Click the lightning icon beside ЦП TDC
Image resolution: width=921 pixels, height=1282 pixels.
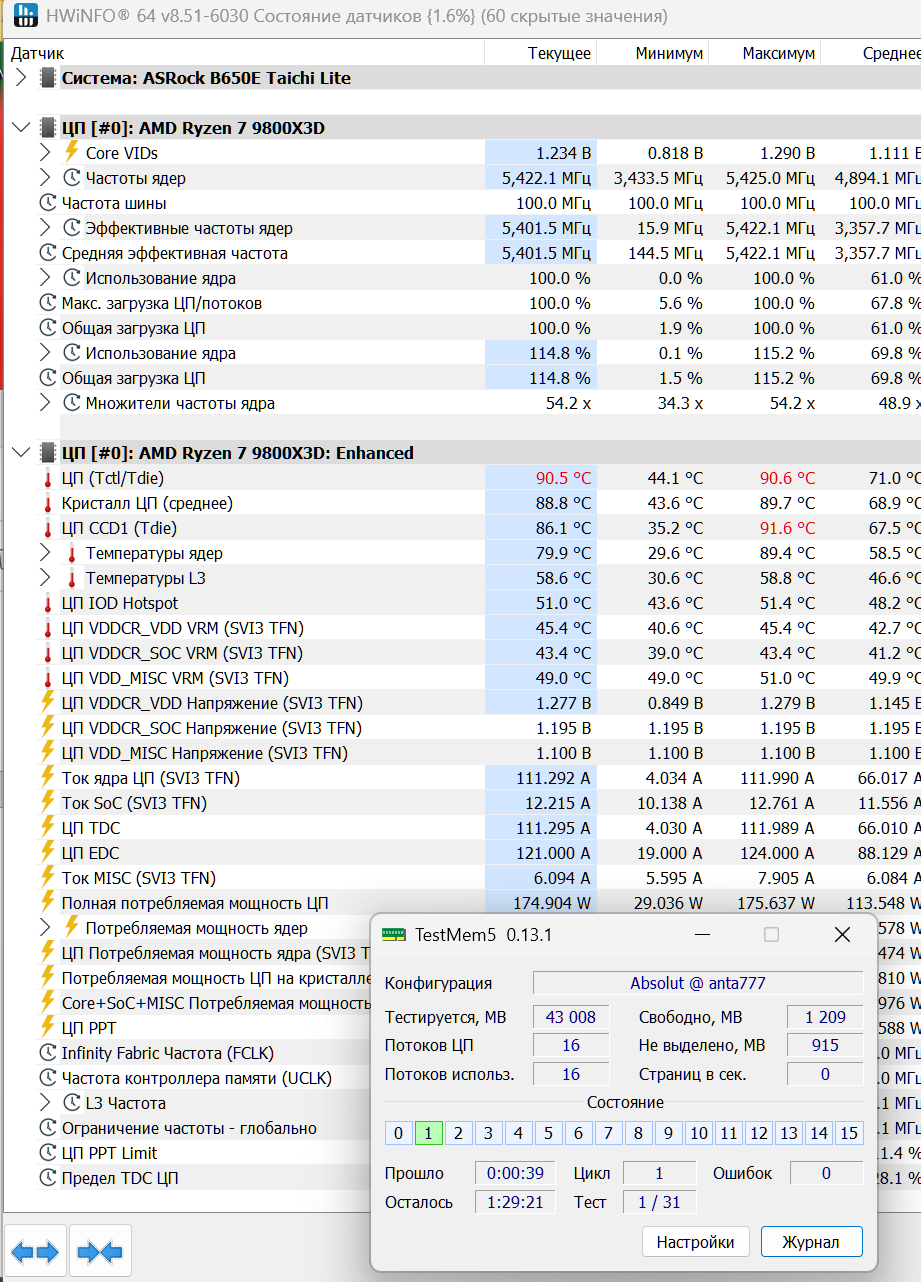coord(48,828)
